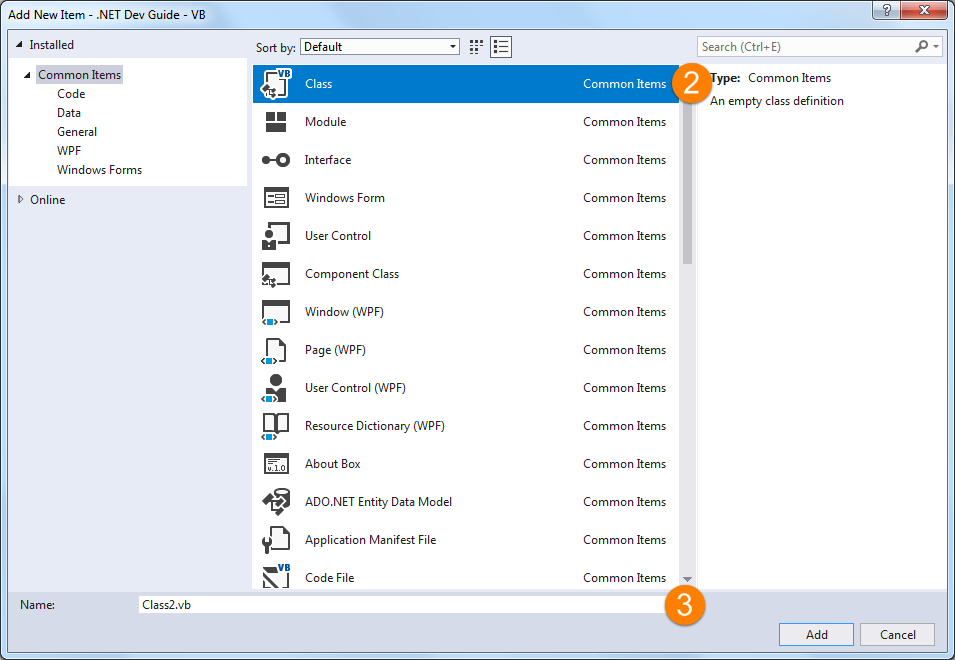The height and width of the screenshot is (660, 955).
Task: Click the Application Manifest File icon
Action: tap(276, 540)
